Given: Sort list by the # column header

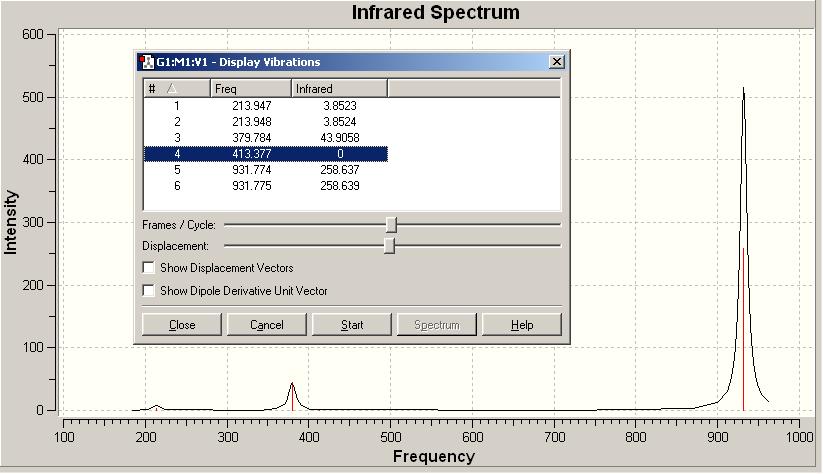Looking at the screenshot, I should coord(177,89).
